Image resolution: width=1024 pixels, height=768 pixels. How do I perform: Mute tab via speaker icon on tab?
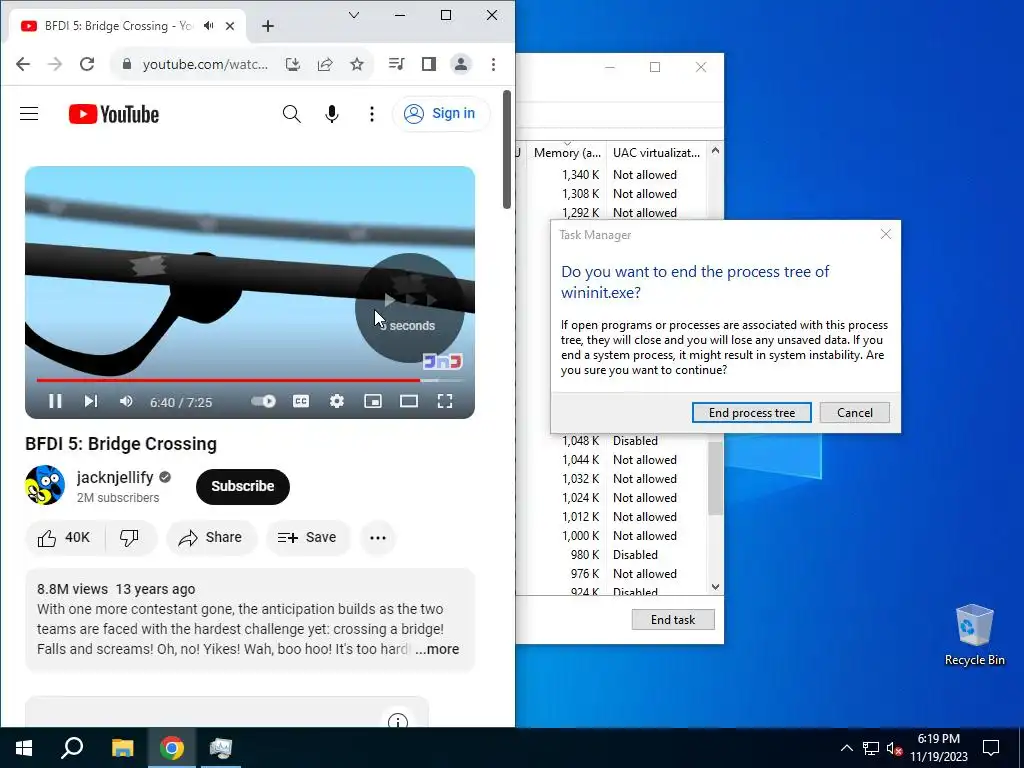point(209,25)
